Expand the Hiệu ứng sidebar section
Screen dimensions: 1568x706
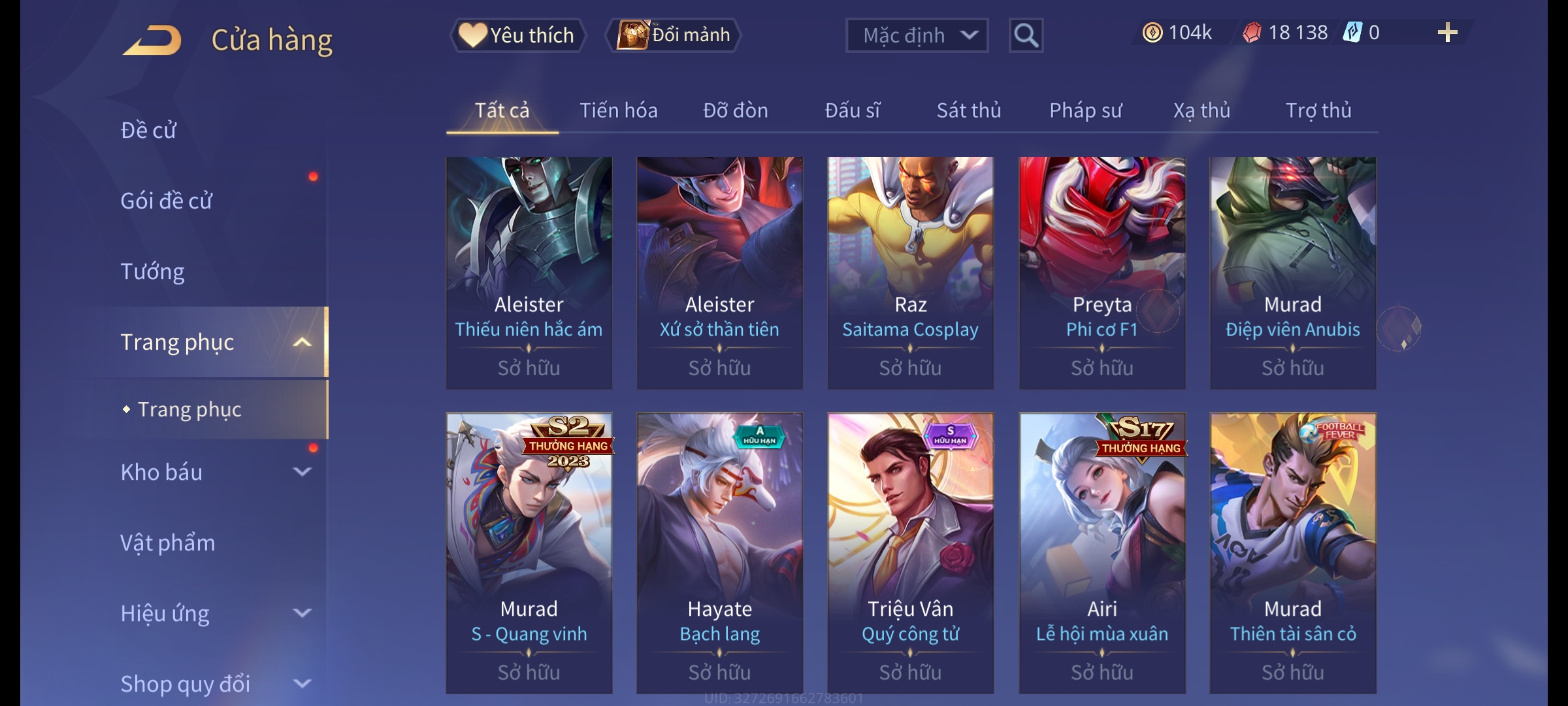302,613
